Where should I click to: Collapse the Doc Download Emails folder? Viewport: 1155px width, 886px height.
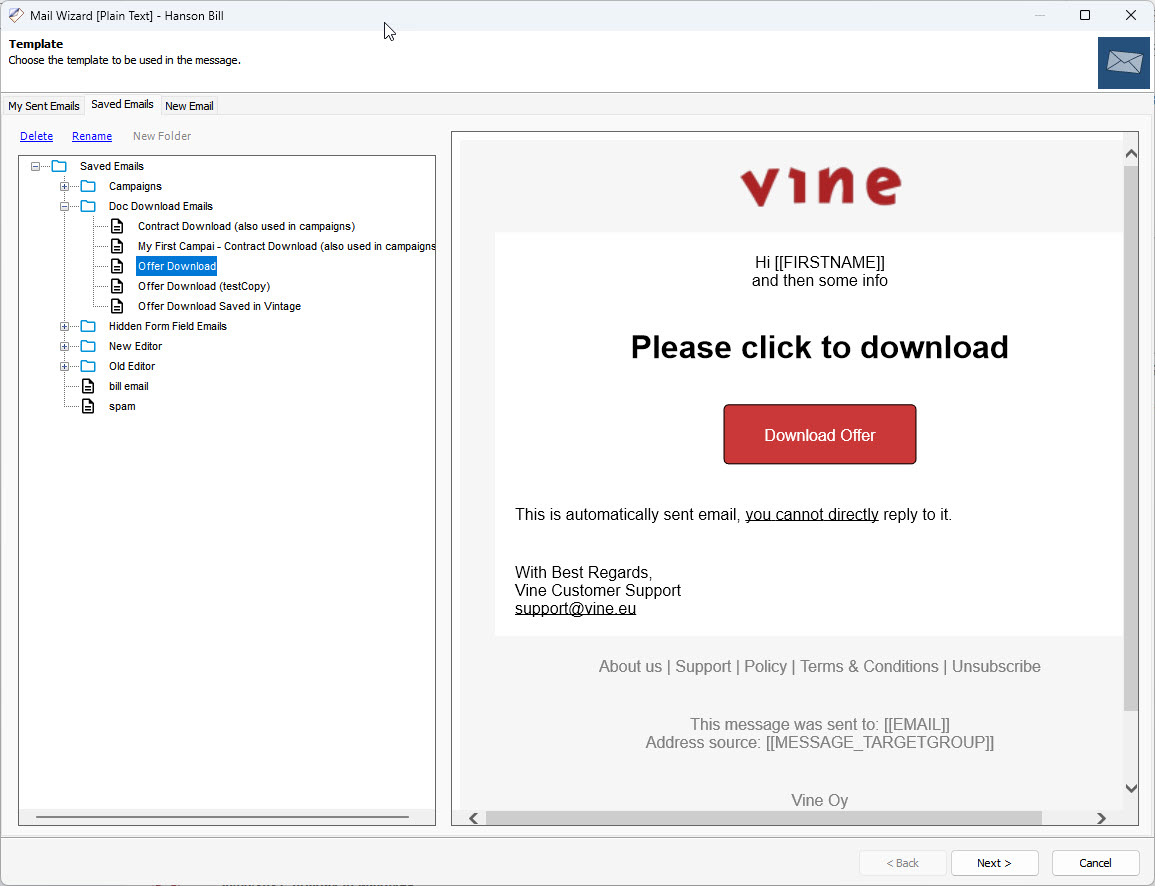(64, 206)
